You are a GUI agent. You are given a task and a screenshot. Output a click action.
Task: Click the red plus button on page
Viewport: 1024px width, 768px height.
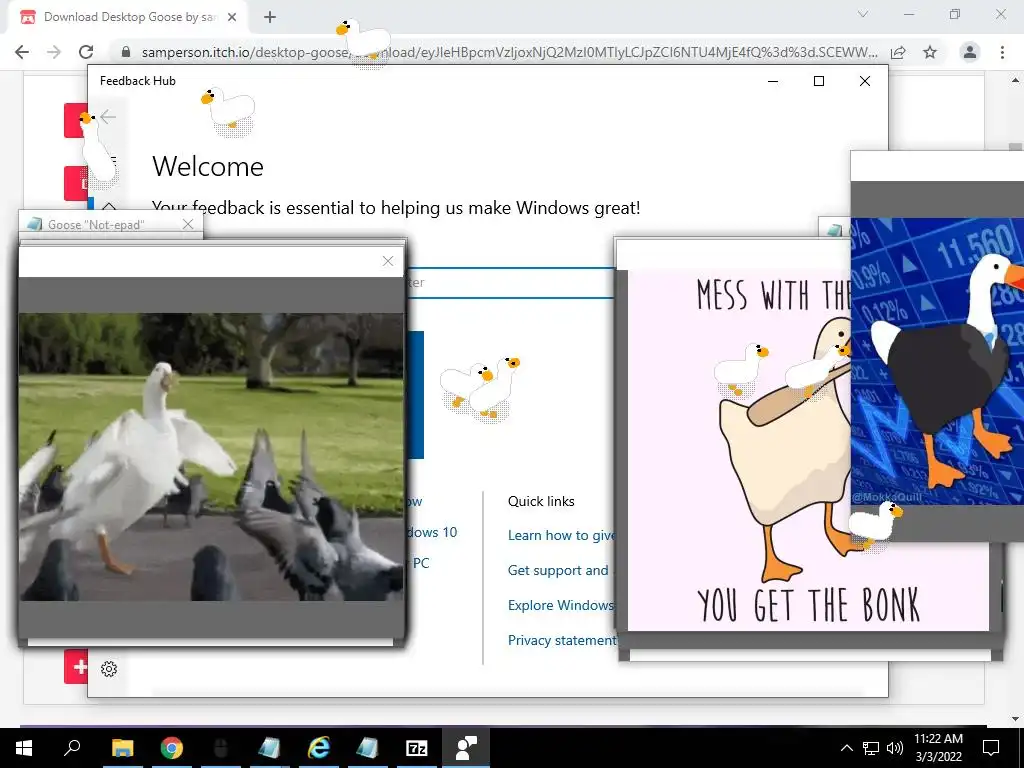(77, 667)
